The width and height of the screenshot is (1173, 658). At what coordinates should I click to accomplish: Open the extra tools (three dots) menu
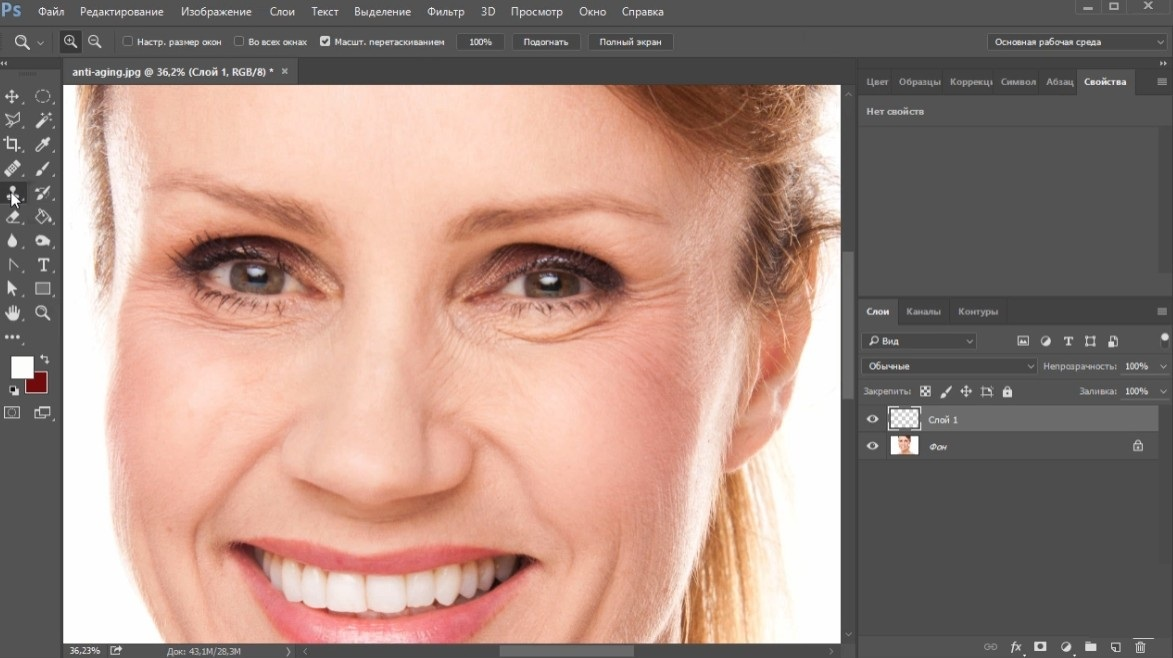[x=12, y=337]
